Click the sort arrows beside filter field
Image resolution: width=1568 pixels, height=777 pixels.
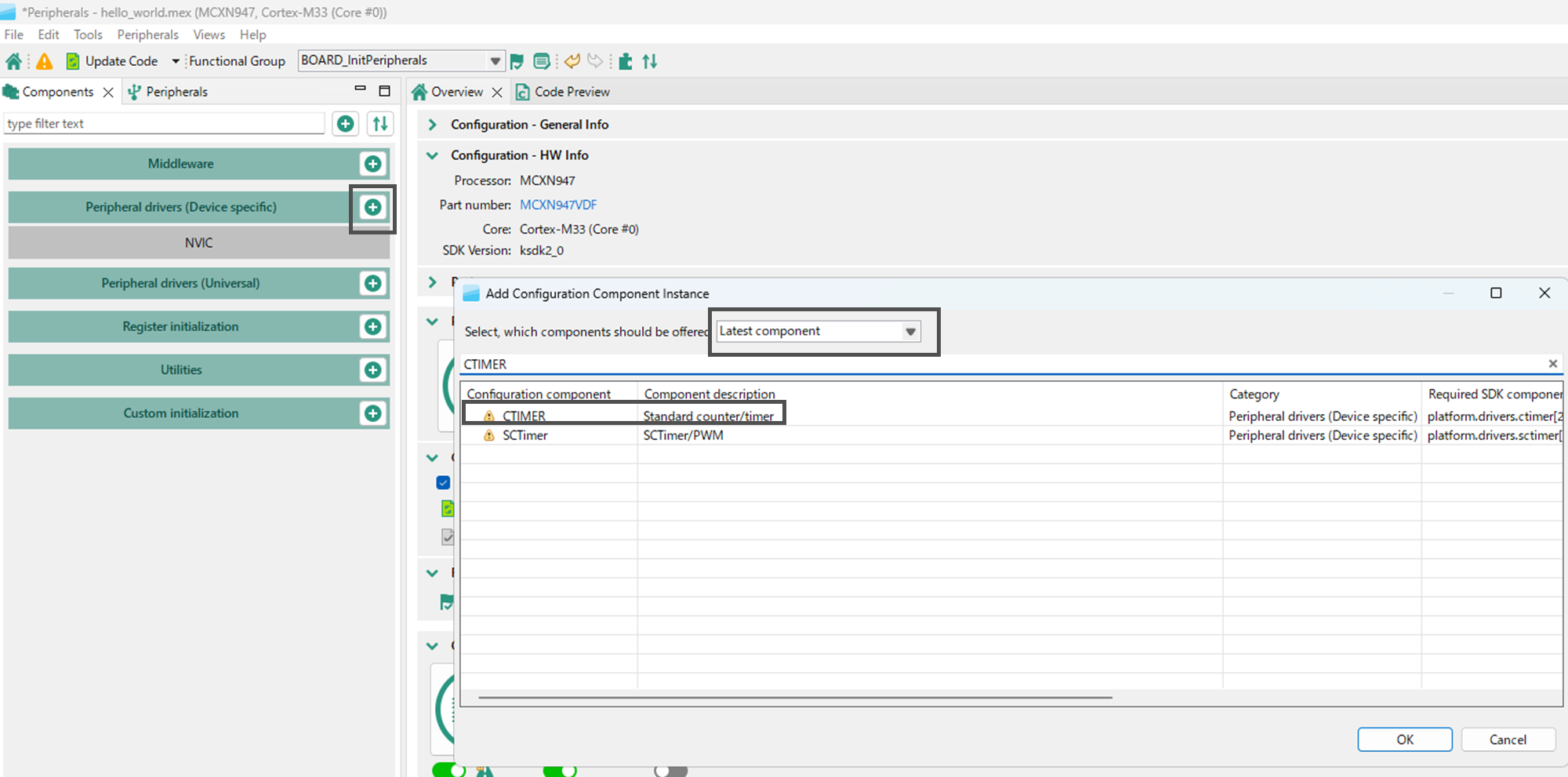tap(380, 123)
